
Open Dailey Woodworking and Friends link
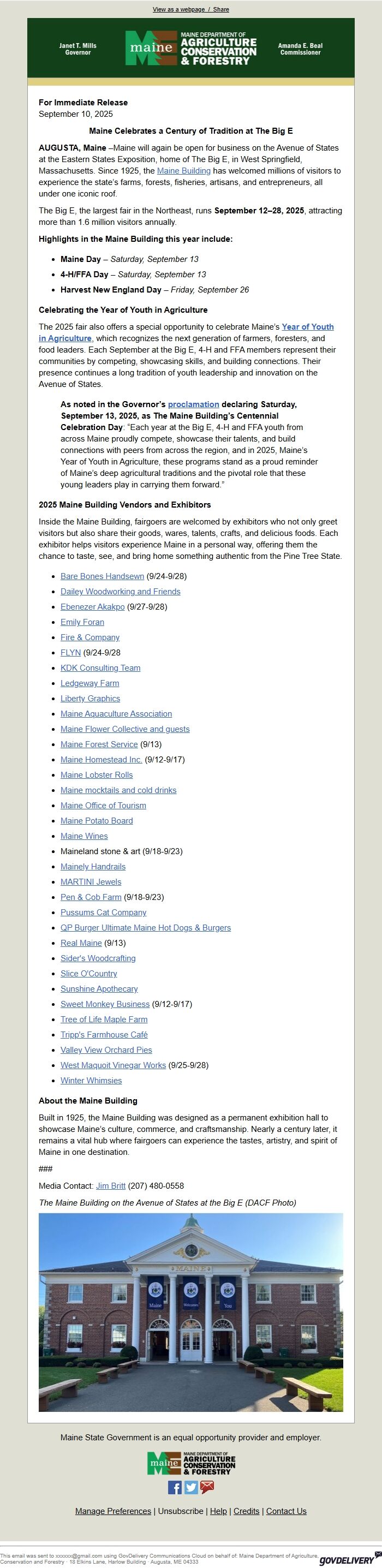point(121,591)
